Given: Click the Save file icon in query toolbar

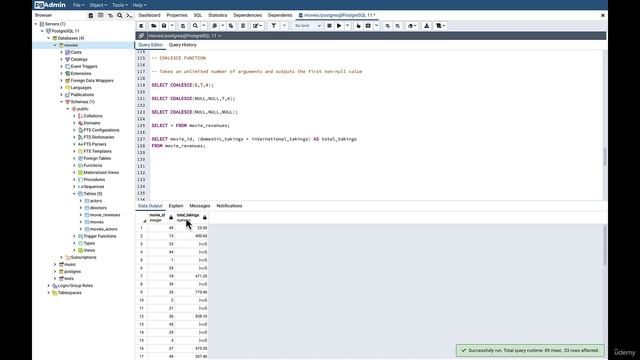Looking at the screenshot, I should [x=164, y=26].
